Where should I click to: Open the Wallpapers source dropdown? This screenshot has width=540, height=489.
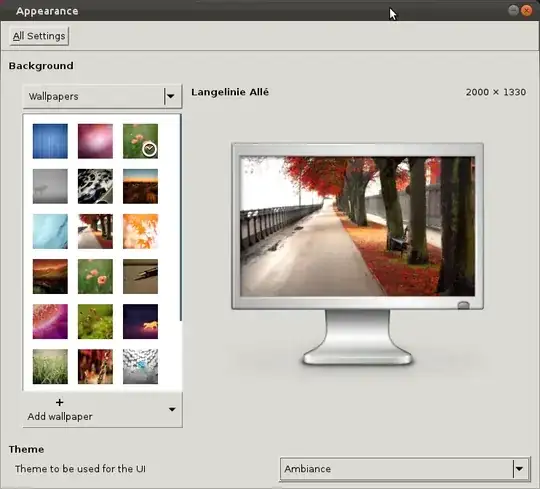click(102, 96)
